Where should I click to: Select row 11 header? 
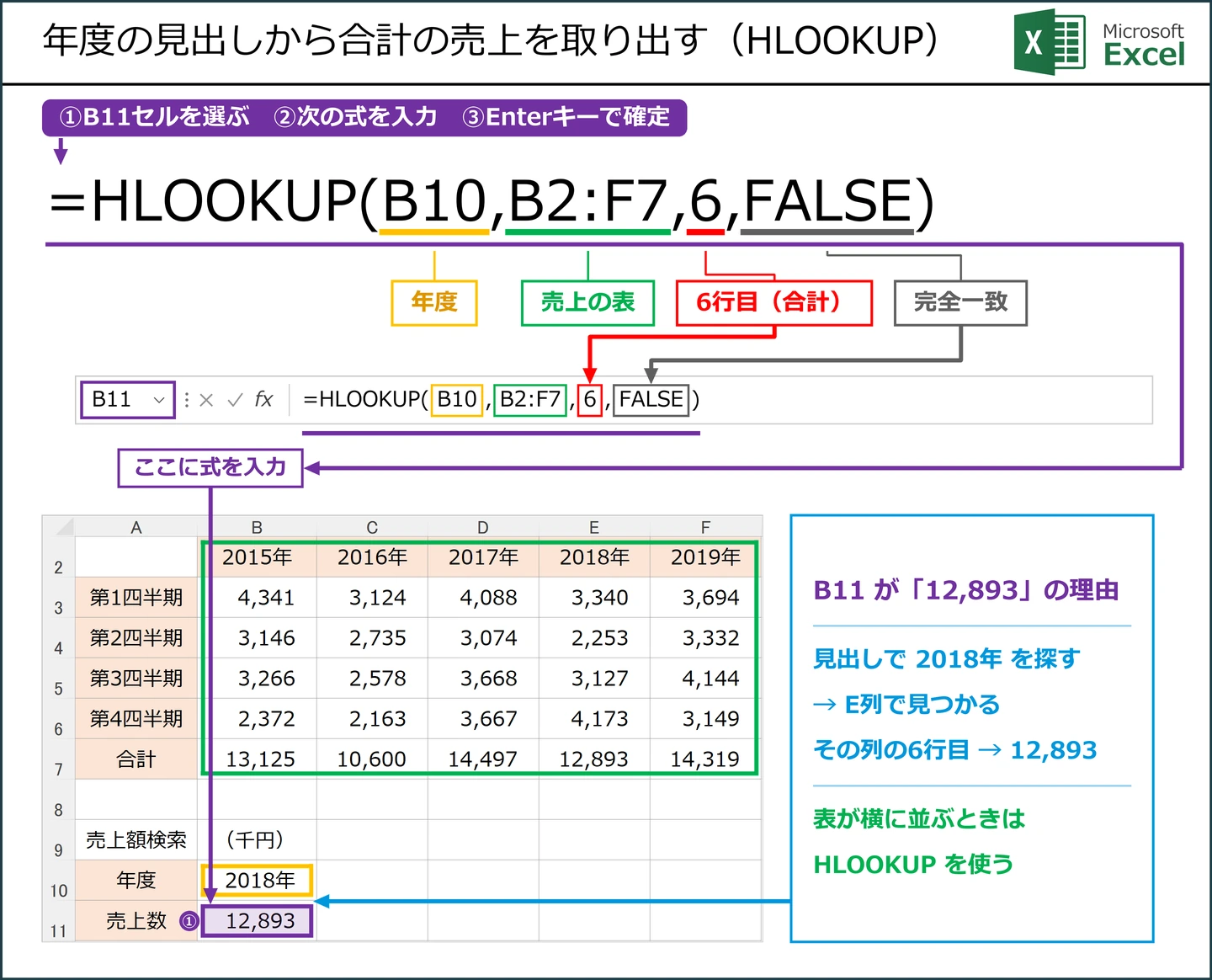click(59, 922)
